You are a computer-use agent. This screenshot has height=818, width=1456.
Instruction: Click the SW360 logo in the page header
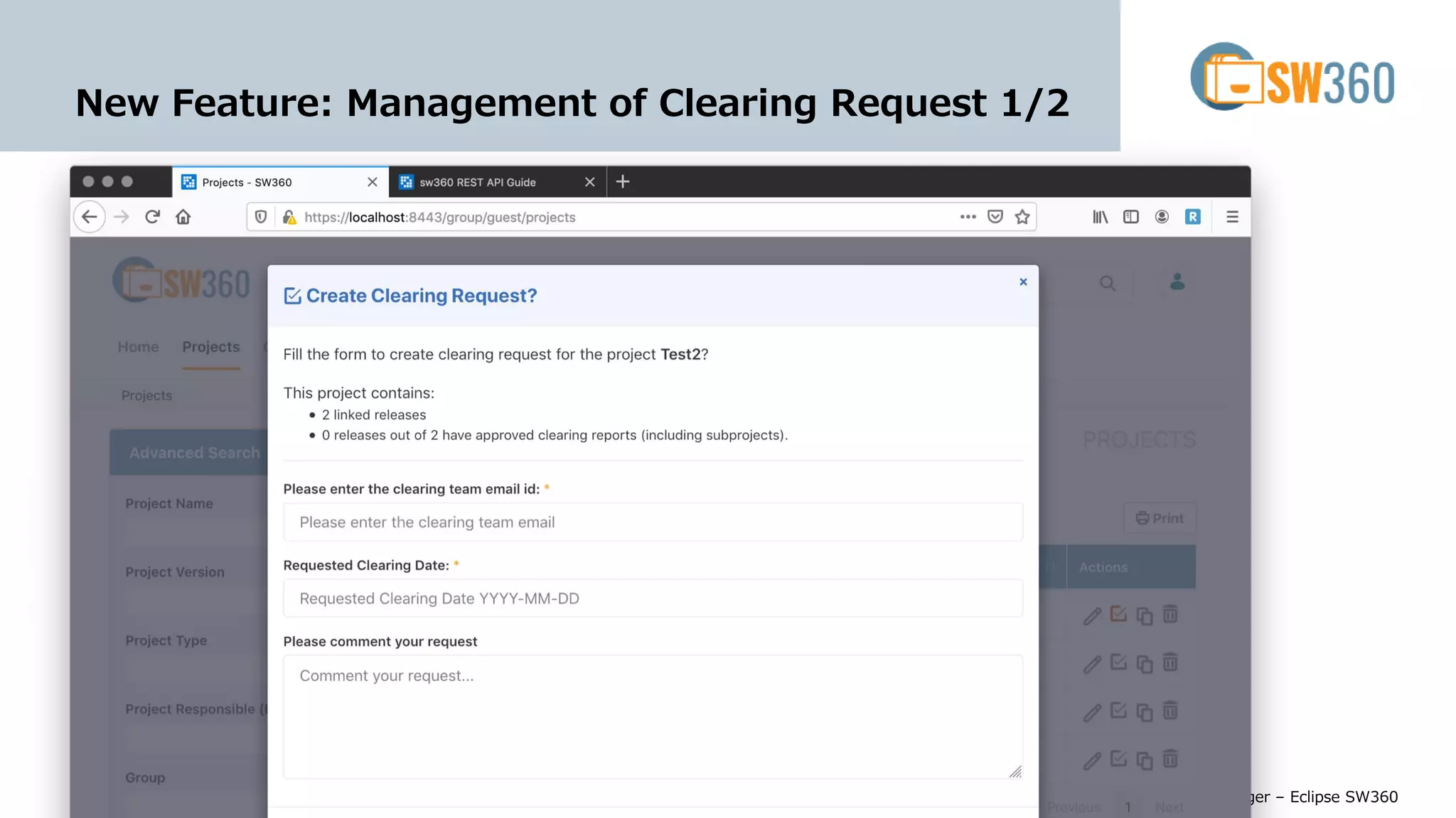(182, 281)
